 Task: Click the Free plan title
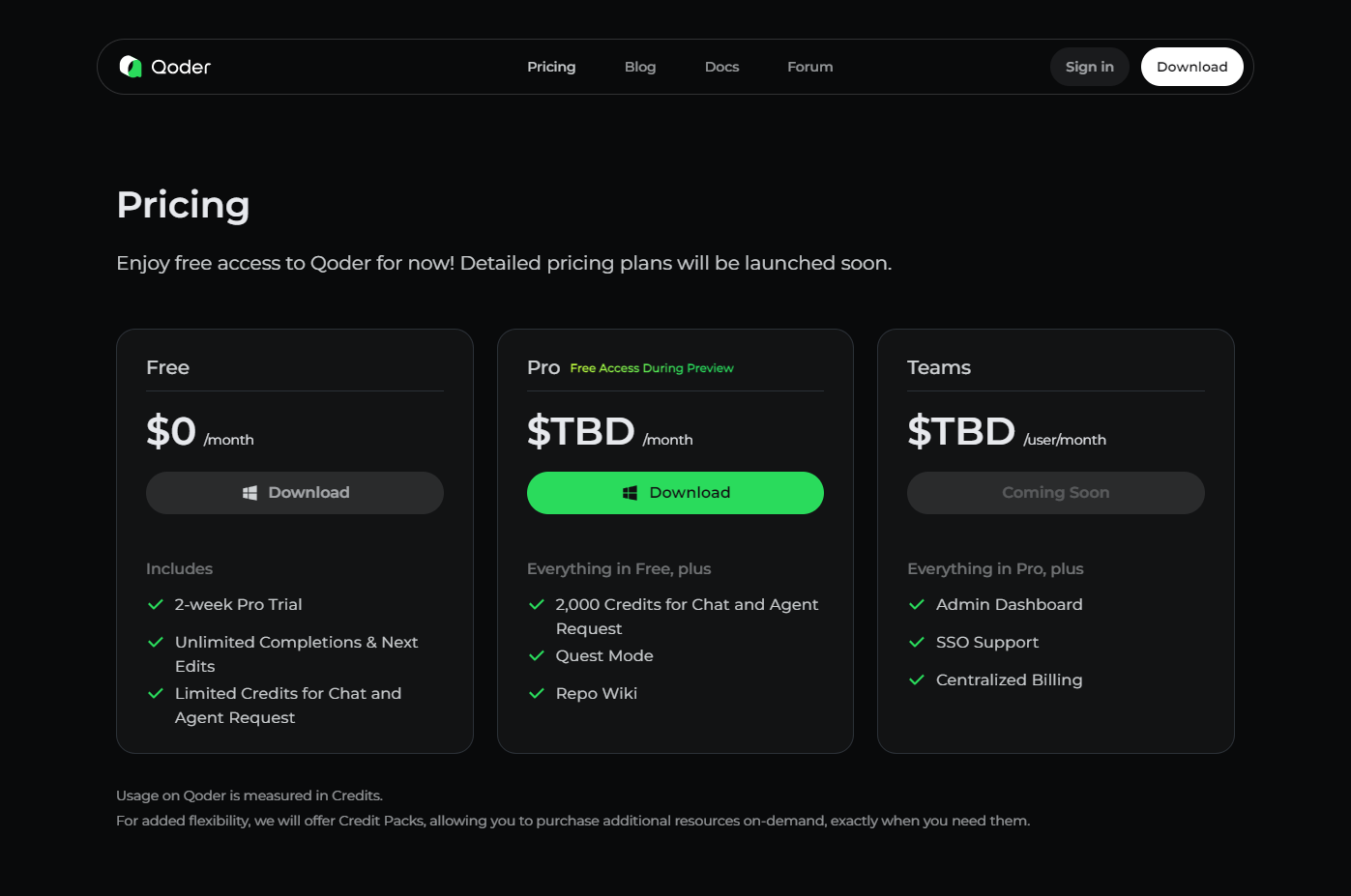coord(167,367)
